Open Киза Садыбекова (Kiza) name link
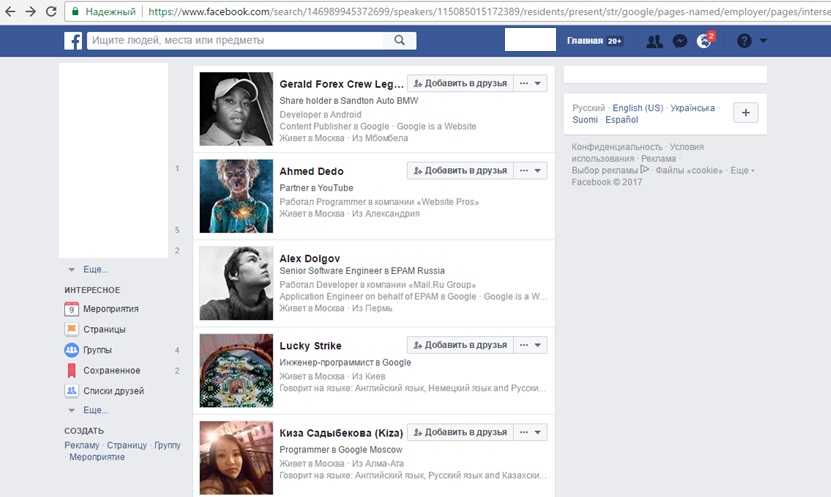This screenshot has width=831, height=497. pyautogui.click(x=341, y=433)
